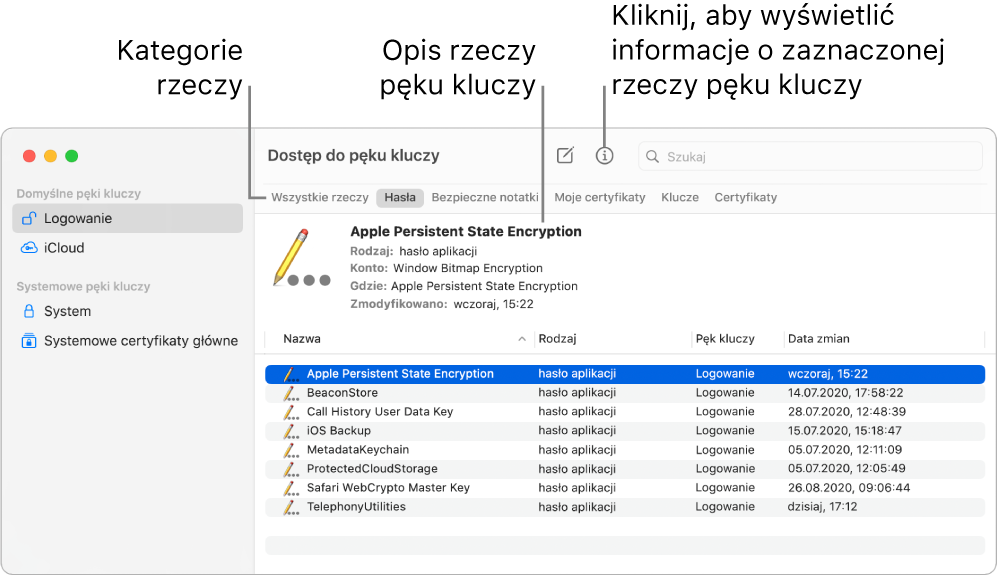The image size is (998, 575).
Task: Click the pencil icon beside iOS Backup
Action: [x=290, y=431]
